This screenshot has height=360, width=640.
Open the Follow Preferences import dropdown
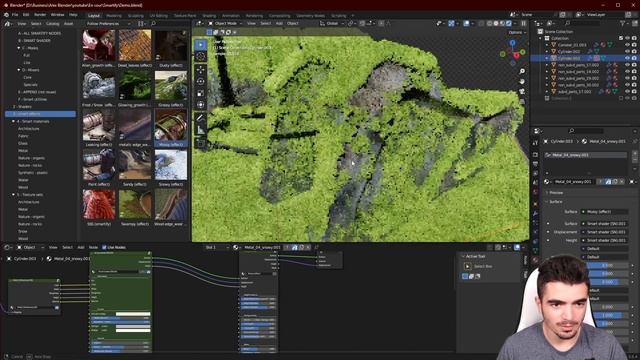coord(108,24)
